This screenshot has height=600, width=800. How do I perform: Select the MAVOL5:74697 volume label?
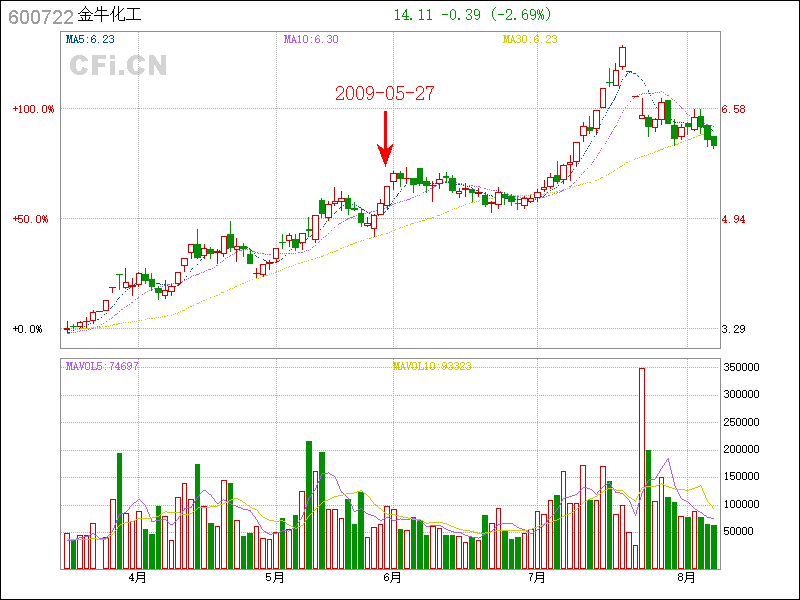tap(102, 366)
